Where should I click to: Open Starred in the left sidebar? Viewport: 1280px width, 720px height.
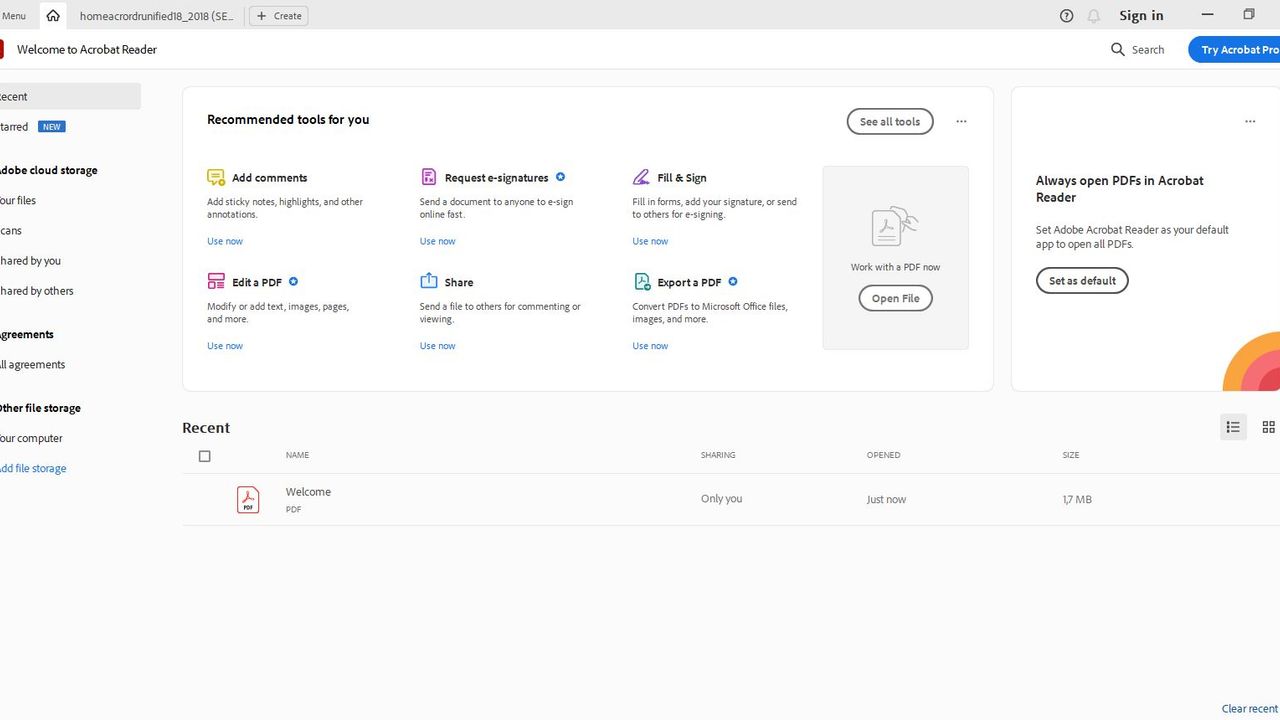tap(14, 127)
